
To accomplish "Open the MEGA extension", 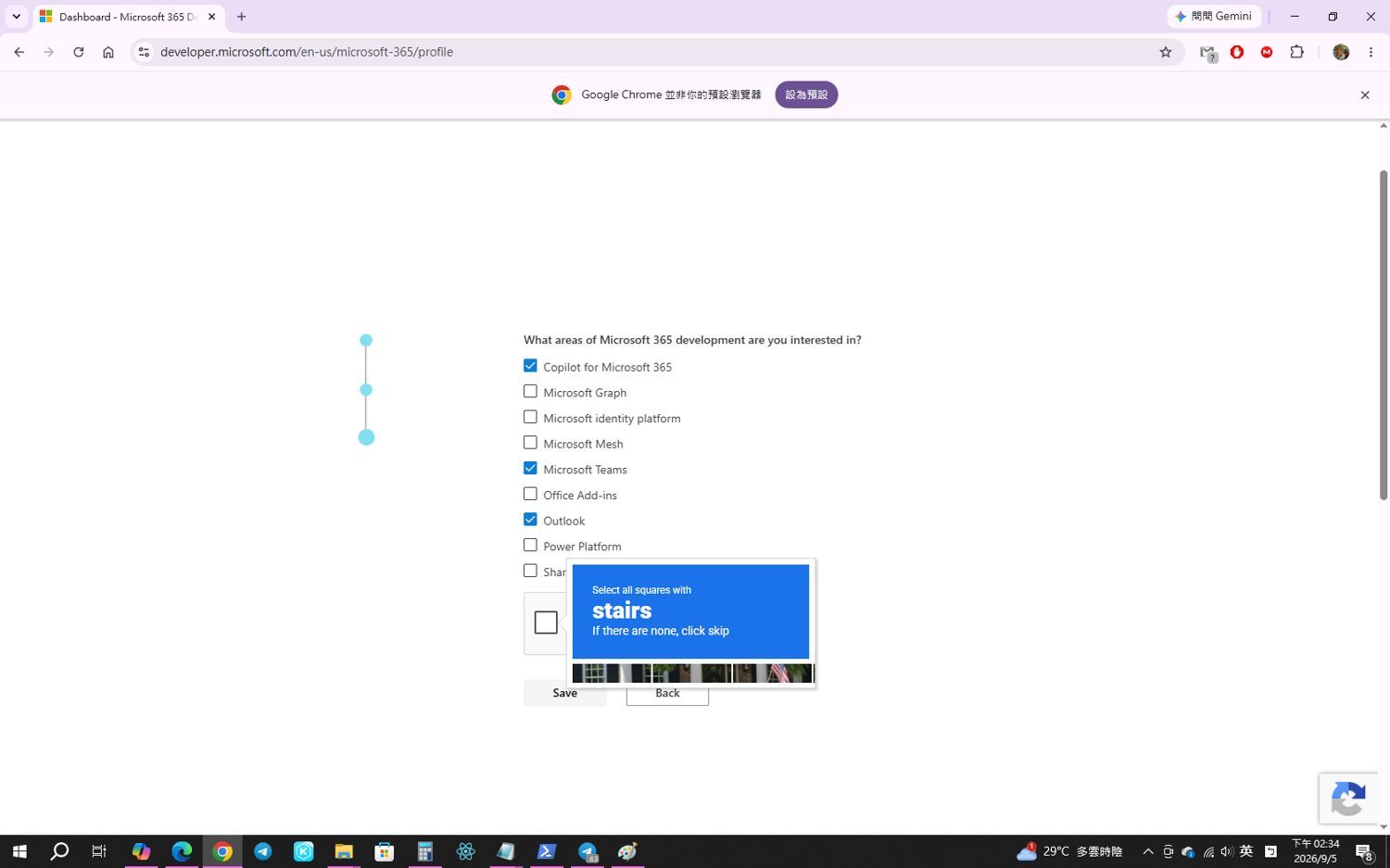I will 1267,52.
